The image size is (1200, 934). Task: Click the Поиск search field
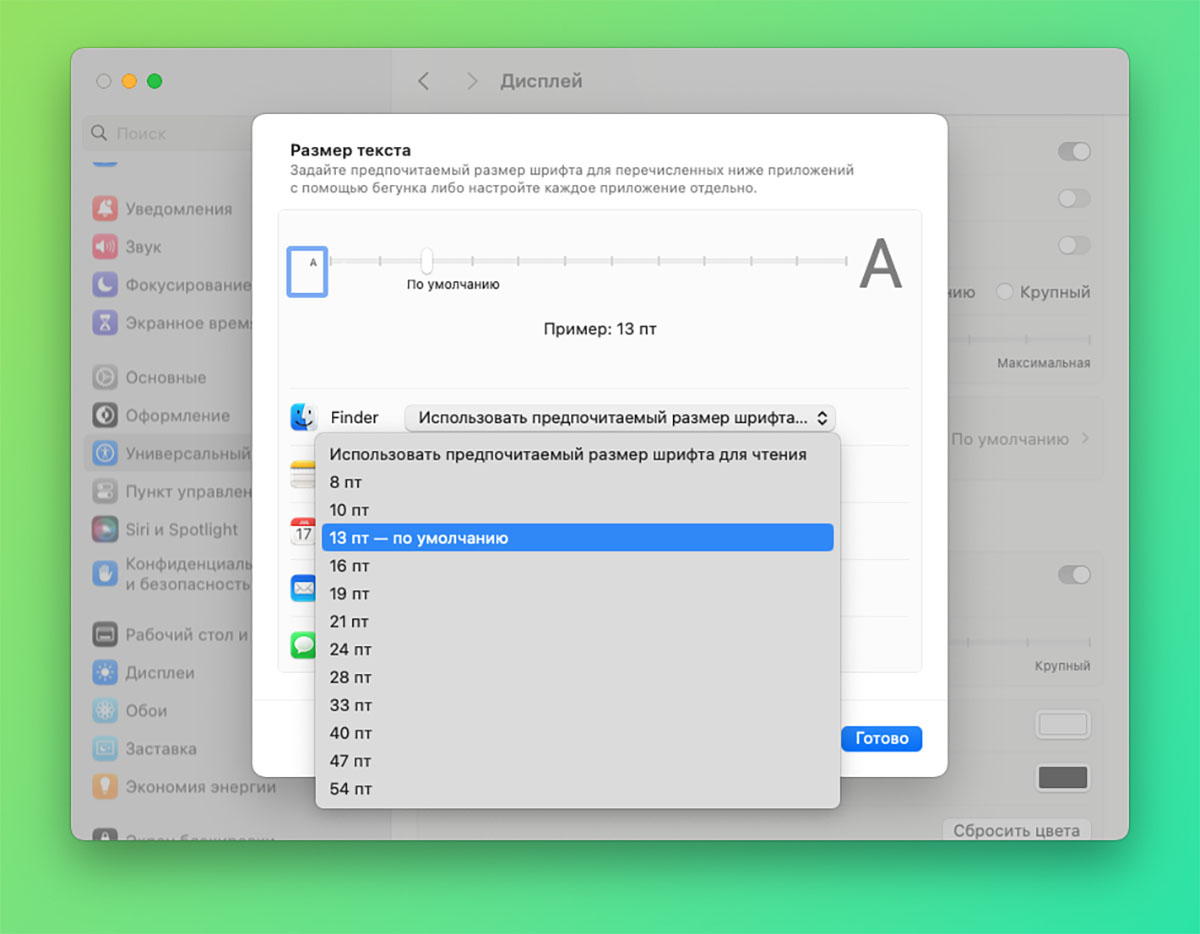tap(168, 133)
